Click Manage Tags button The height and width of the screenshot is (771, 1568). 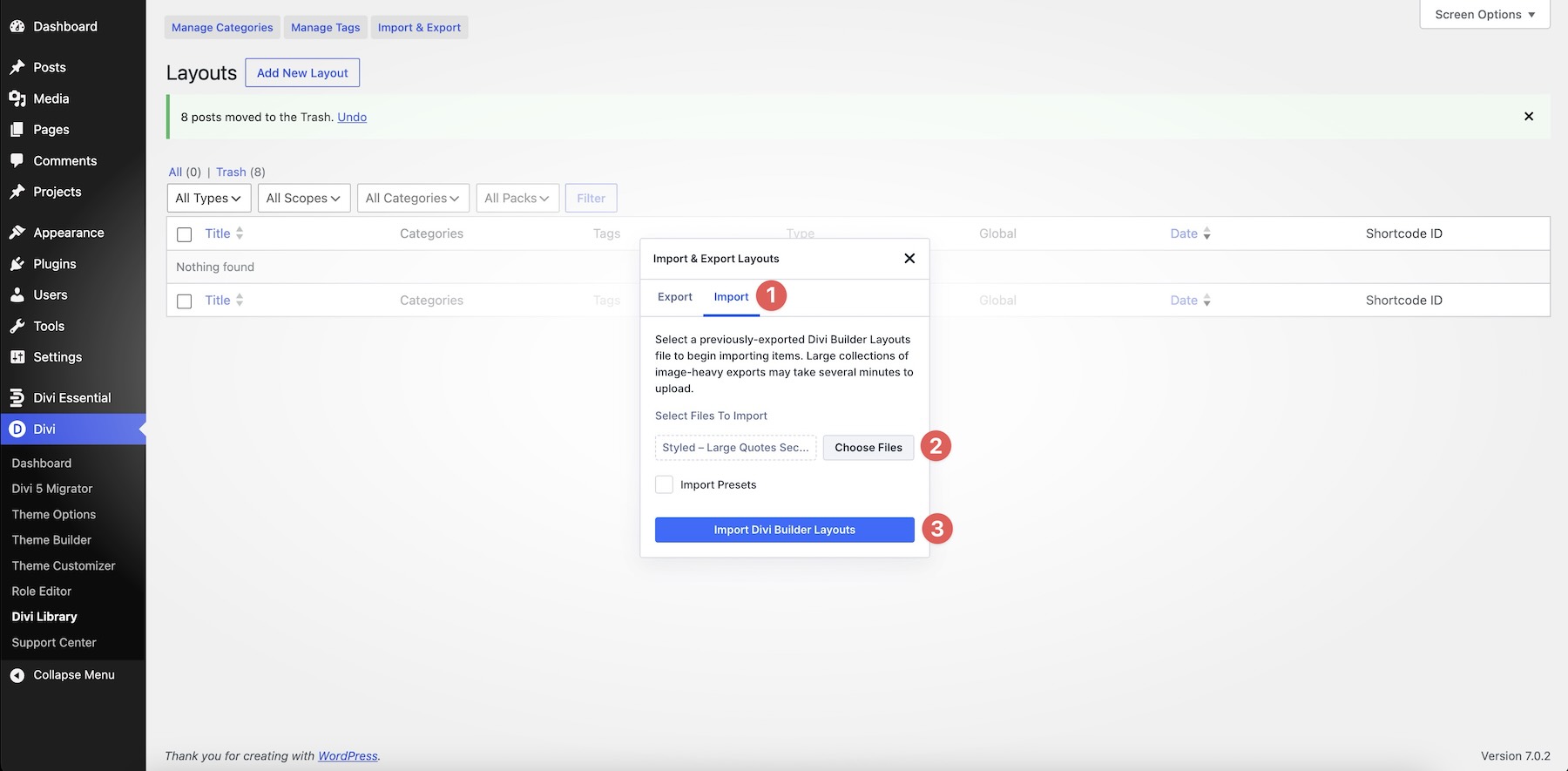(326, 27)
